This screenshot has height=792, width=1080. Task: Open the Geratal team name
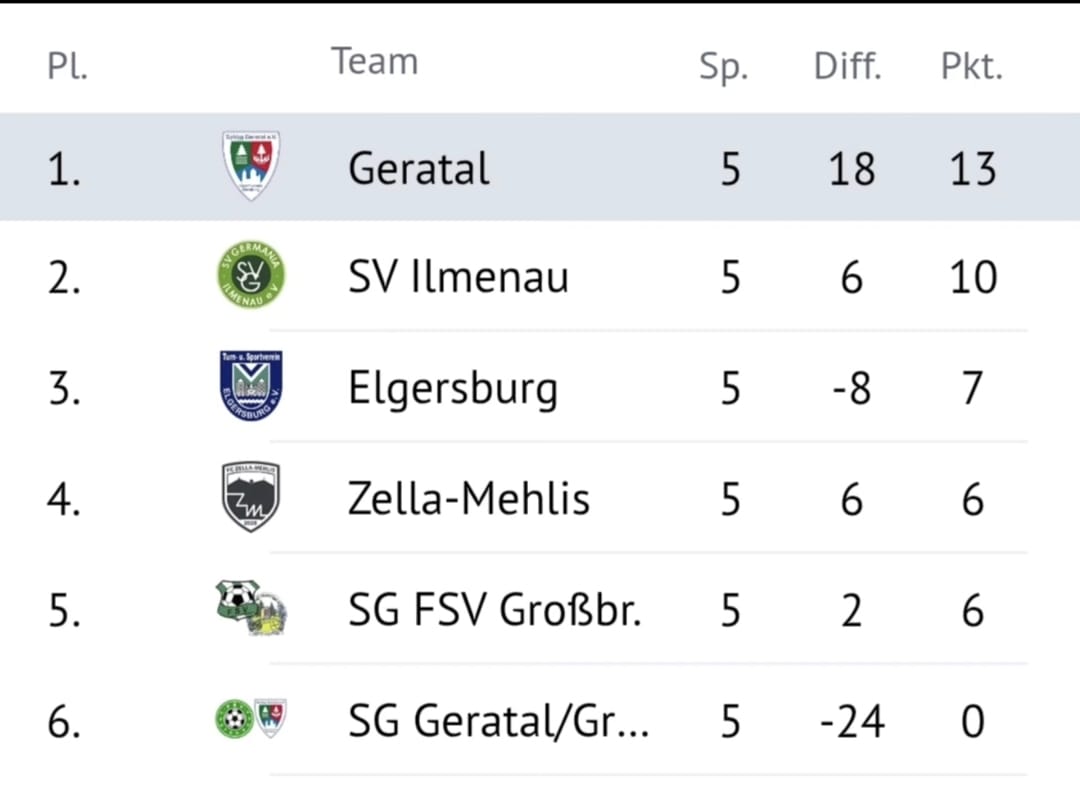click(x=419, y=169)
